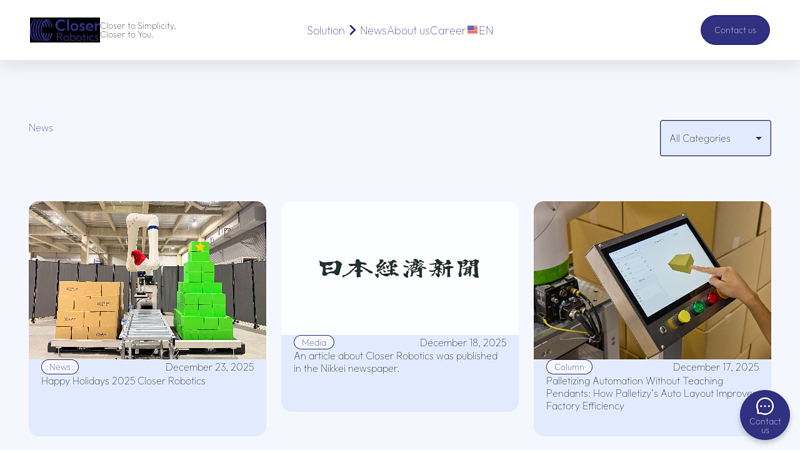Click the News tag on first card
The width and height of the screenshot is (800, 450).
(60, 367)
